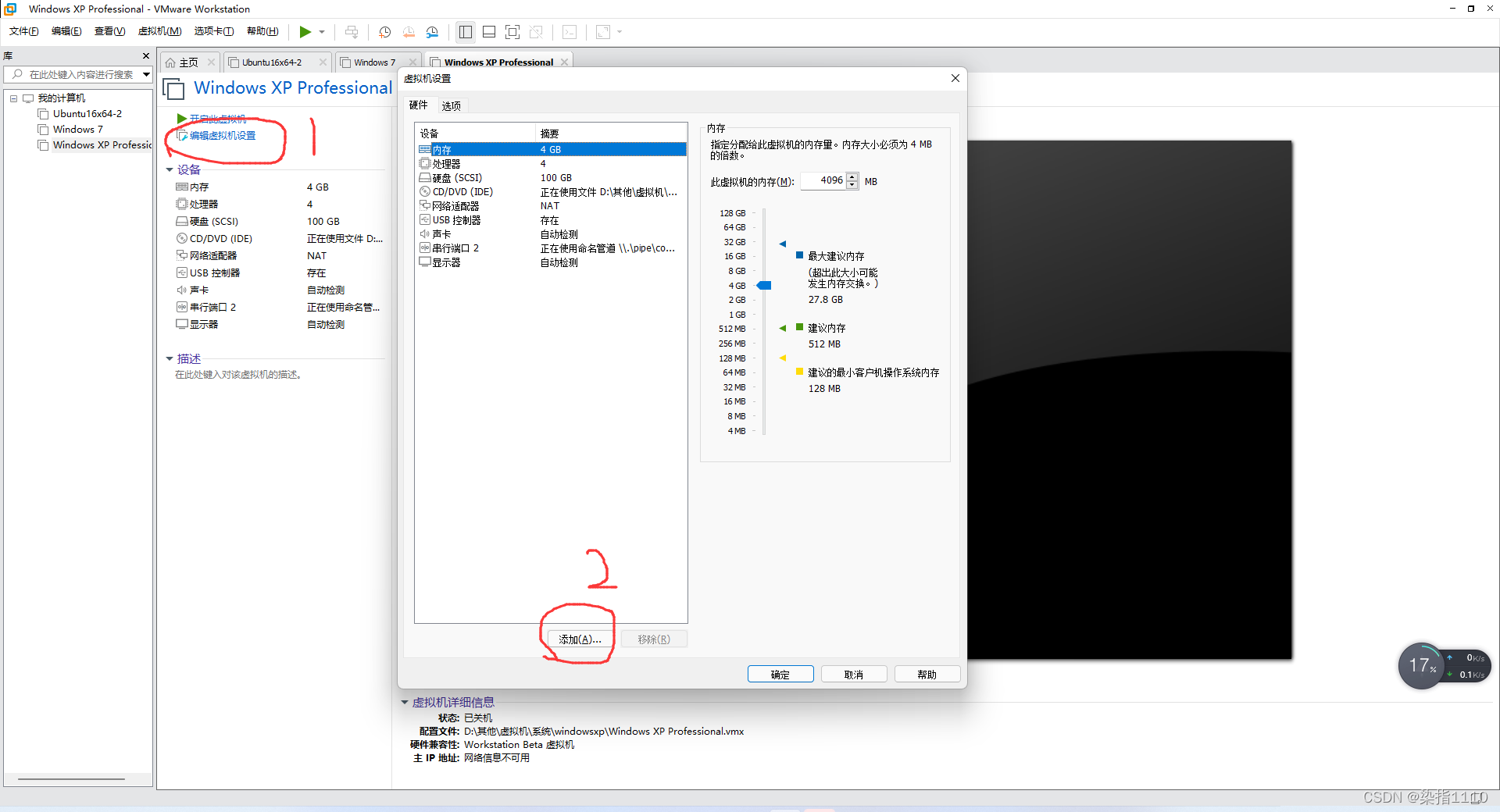
Task: Click the console view toolbar icon
Action: pos(570,32)
